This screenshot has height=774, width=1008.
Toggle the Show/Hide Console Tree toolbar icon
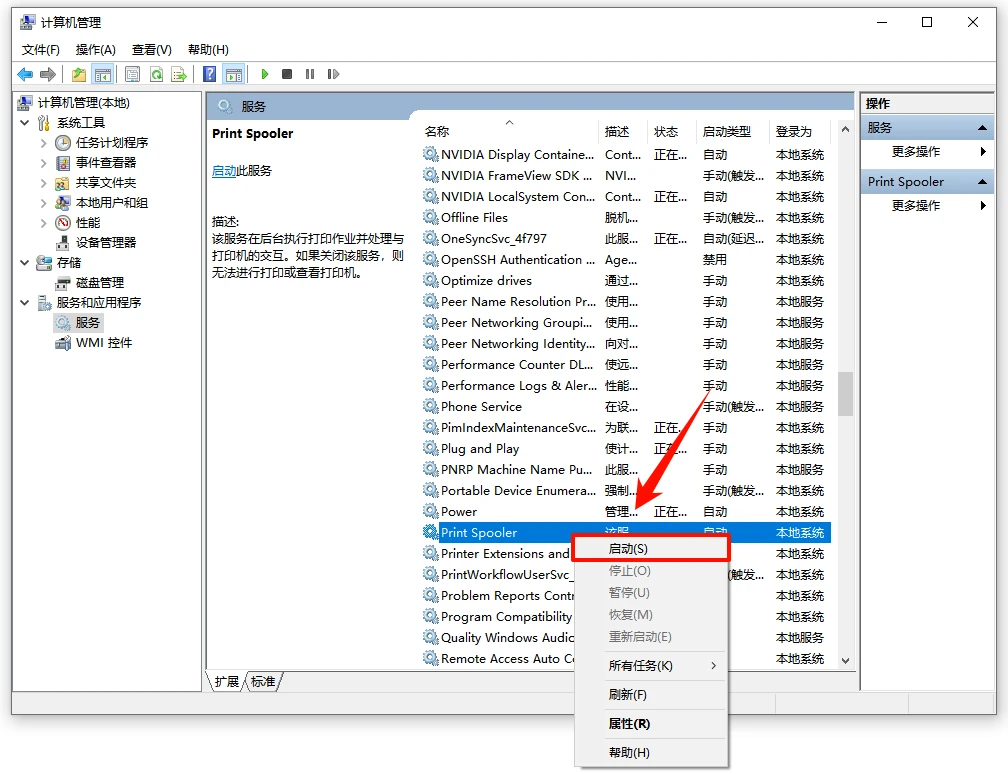[x=103, y=75]
